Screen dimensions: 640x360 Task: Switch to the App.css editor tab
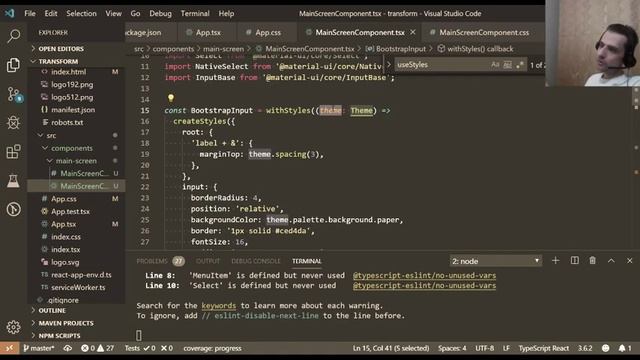point(266,32)
